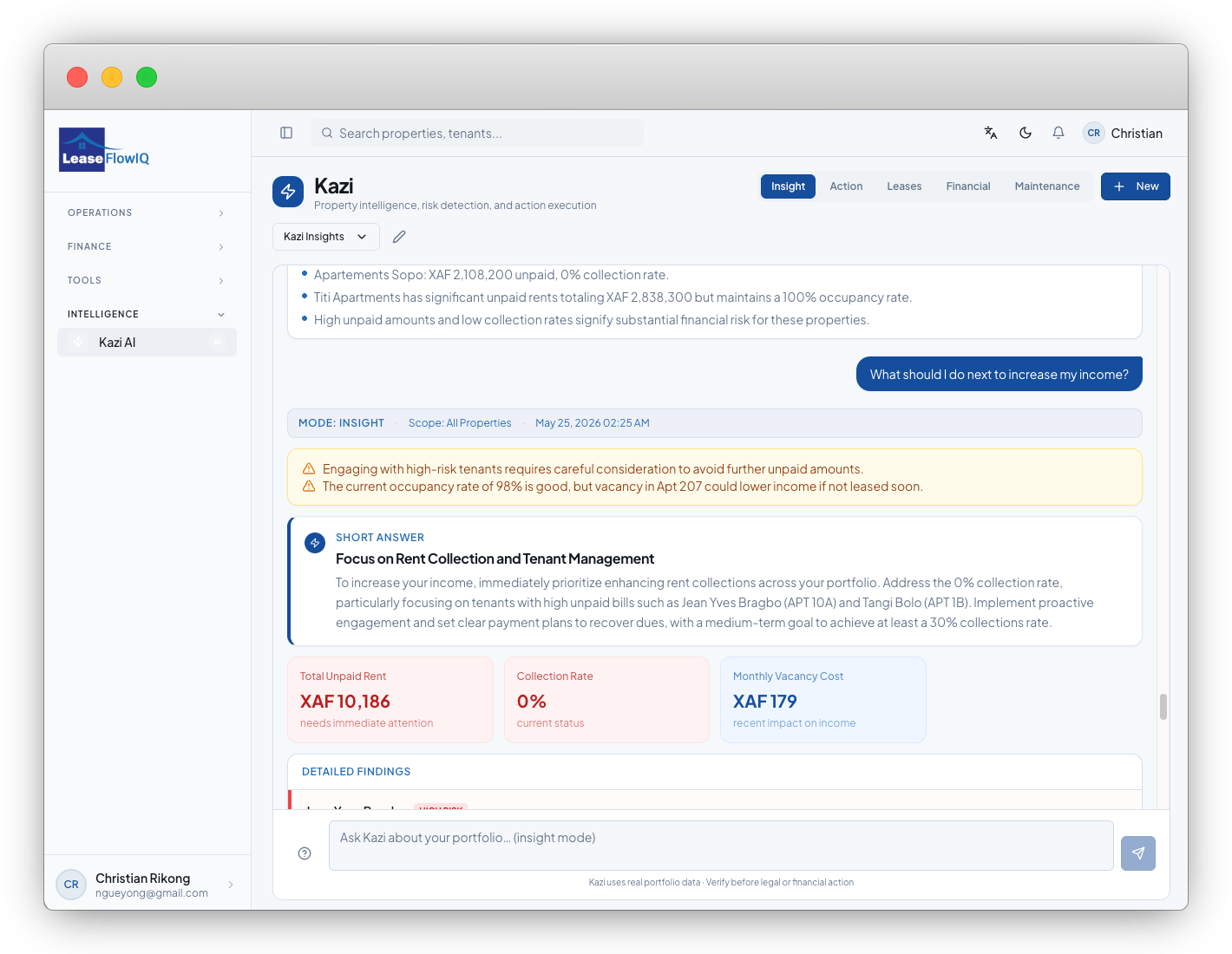Click the search magnifier icon
The image size is (1232, 954).
click(x=327, y=133)
